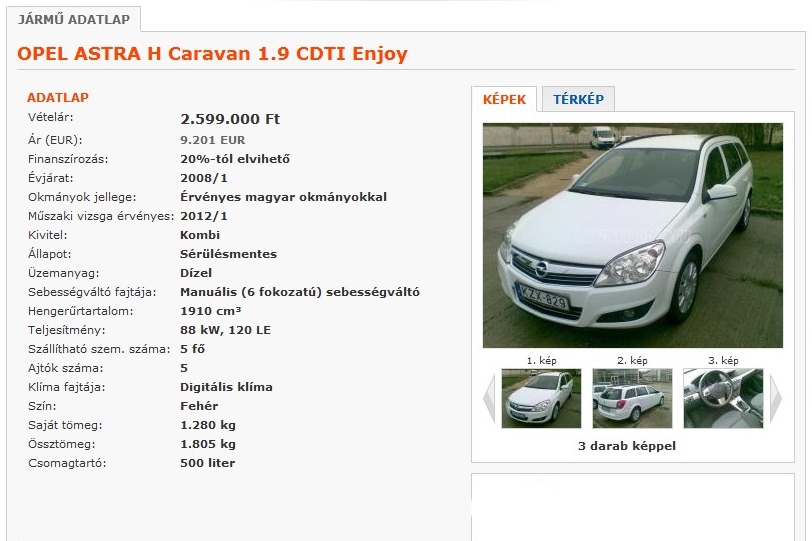The height and width of the screenshot is (541, 812).
Task: Switch to the TÉRKÉP tab
Action: pyautogui.click(x=578, y=99)
